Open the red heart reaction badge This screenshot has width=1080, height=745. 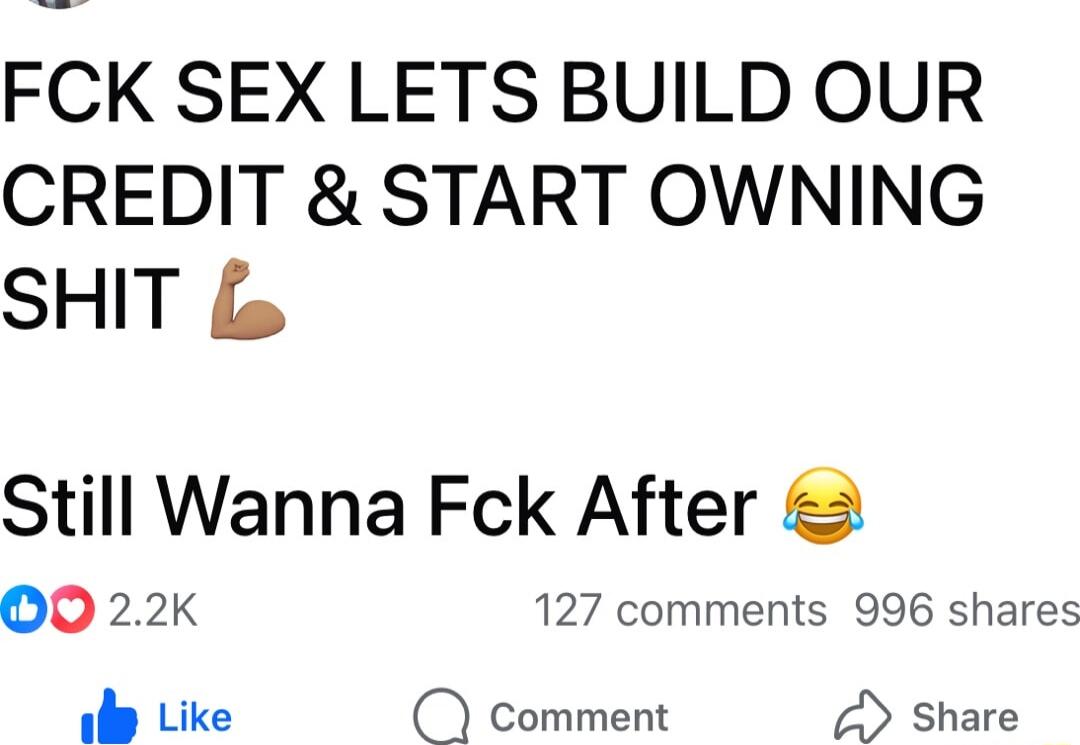[x=72, y=609]
